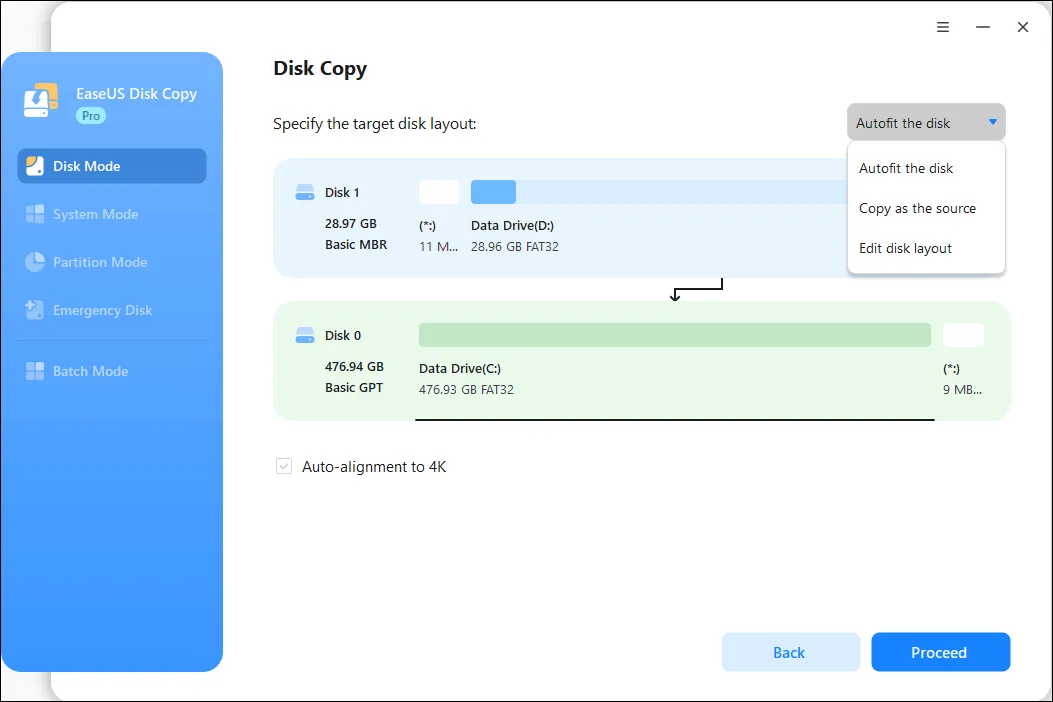Click the Data Drive(C:) label
This screenshot has height=702, width=1053.
coord(460,369)
